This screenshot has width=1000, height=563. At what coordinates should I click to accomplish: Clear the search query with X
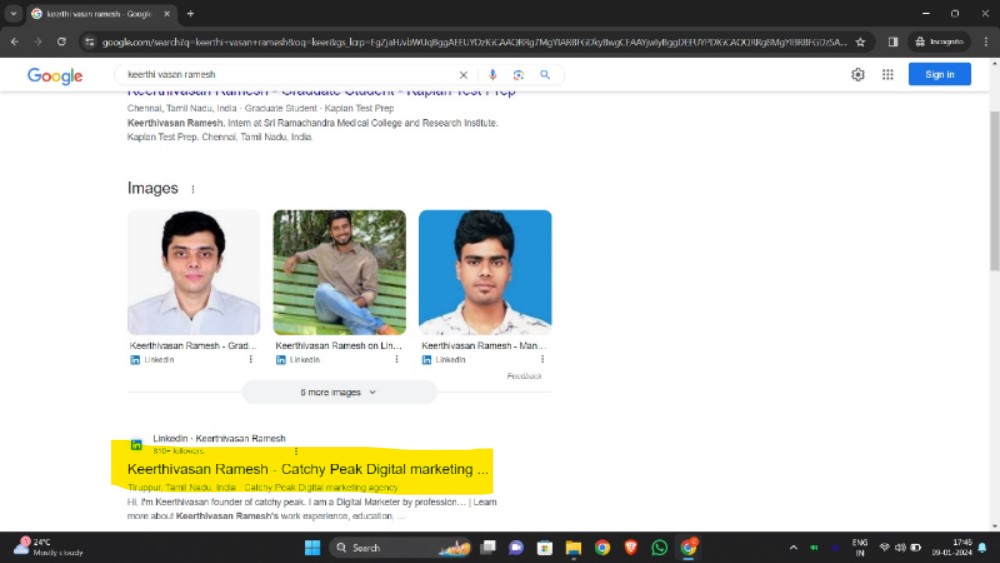pyautogui.click(x=464, y=75)
